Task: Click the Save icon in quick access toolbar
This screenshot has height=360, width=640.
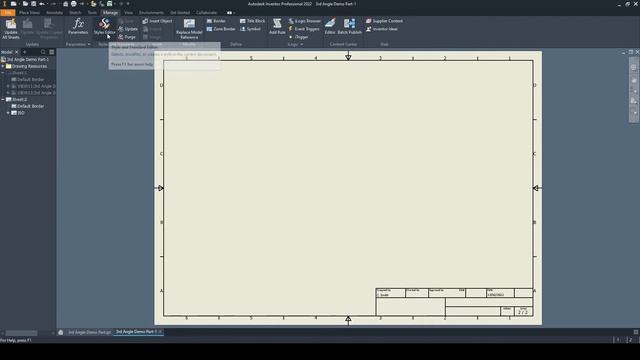Action: coord(33,4)
